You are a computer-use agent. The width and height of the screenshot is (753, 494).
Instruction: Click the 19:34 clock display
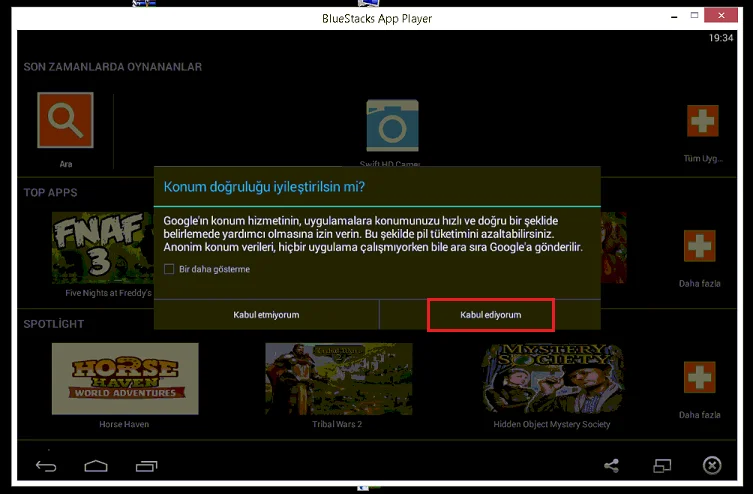(721, 38)
